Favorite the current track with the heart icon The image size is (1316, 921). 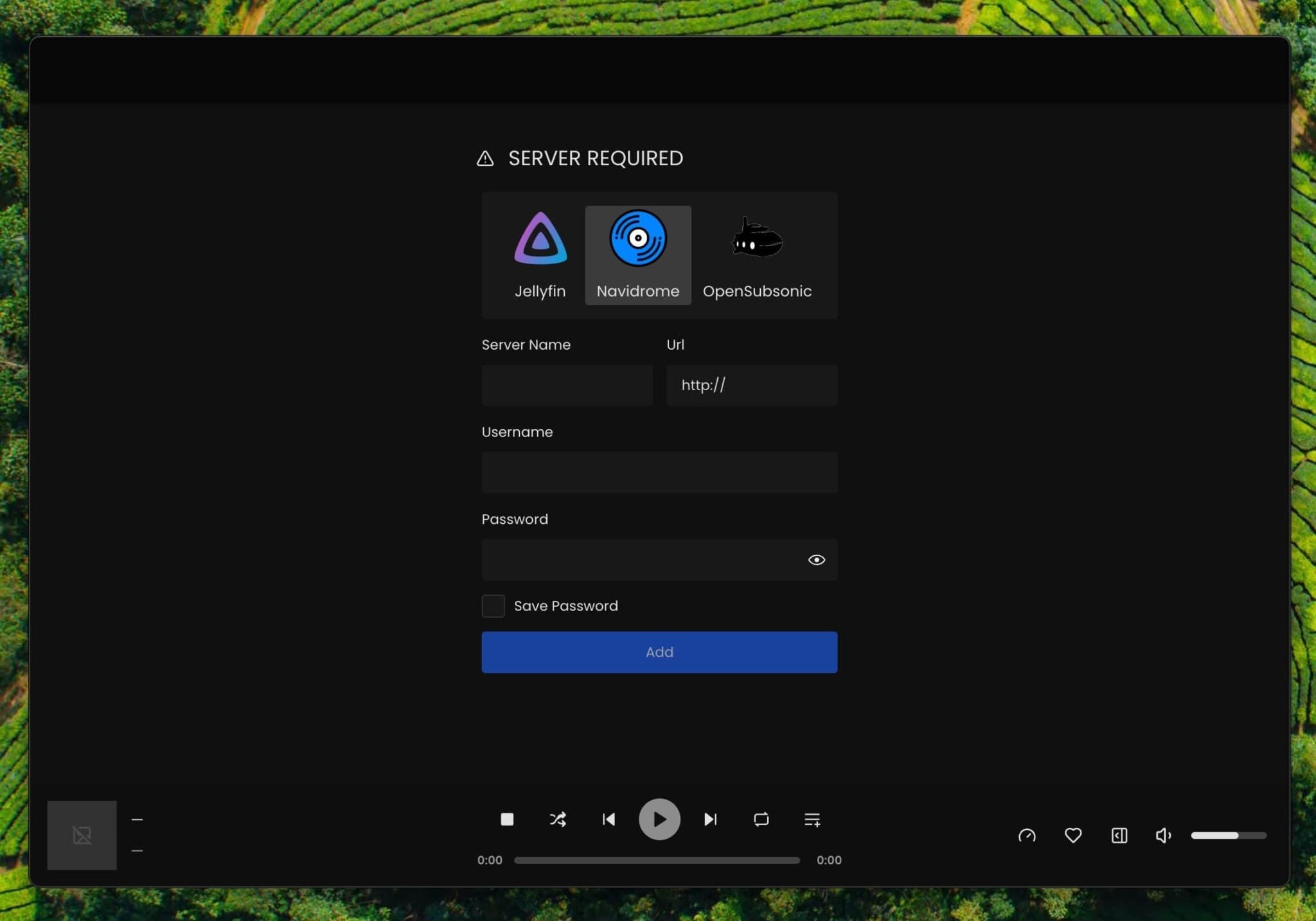(1072, 835)
